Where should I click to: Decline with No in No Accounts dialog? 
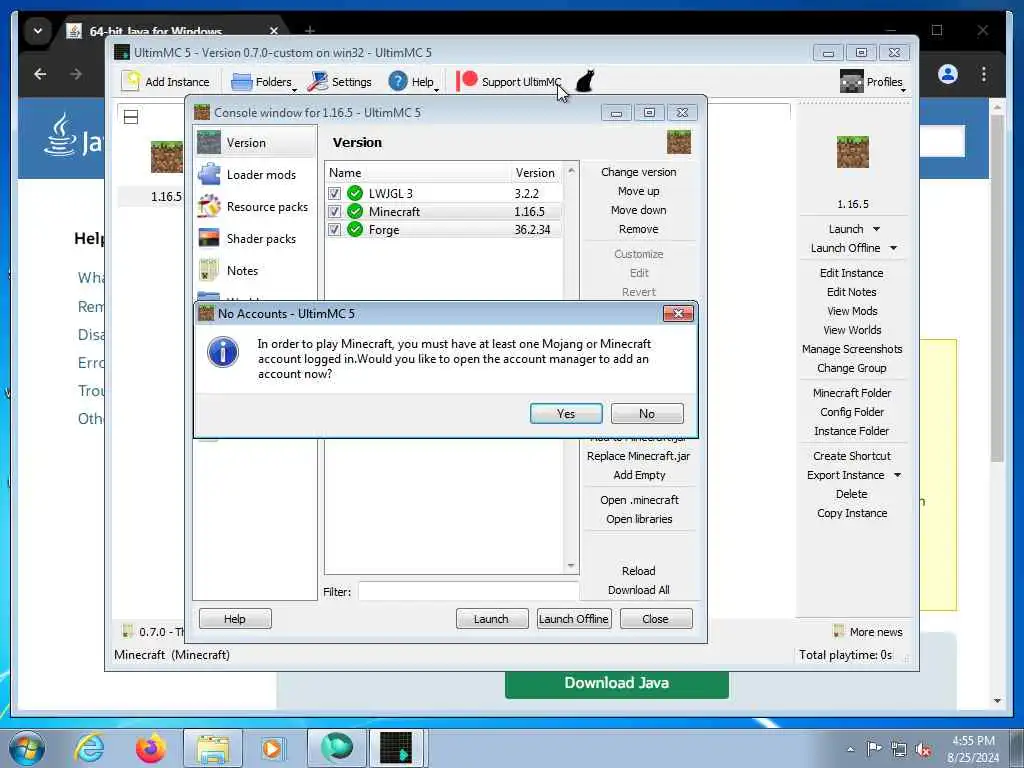[647, 413]
